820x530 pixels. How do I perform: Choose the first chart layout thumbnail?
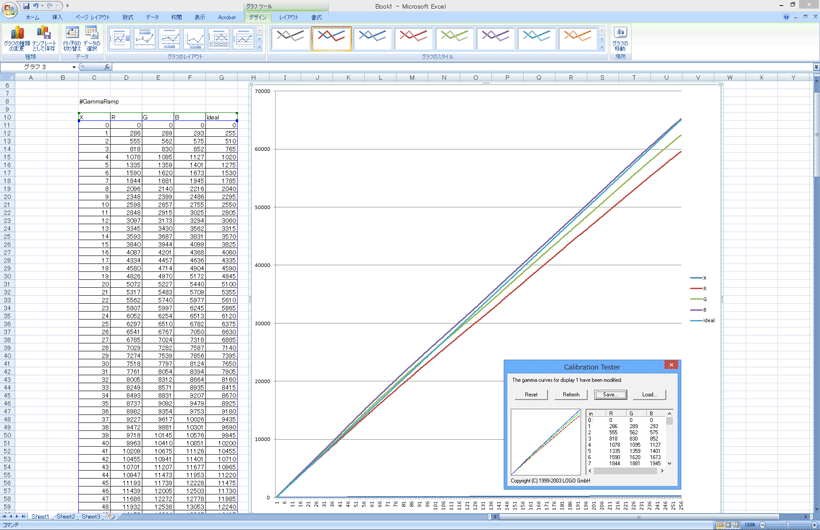click(x=119, y=39)
